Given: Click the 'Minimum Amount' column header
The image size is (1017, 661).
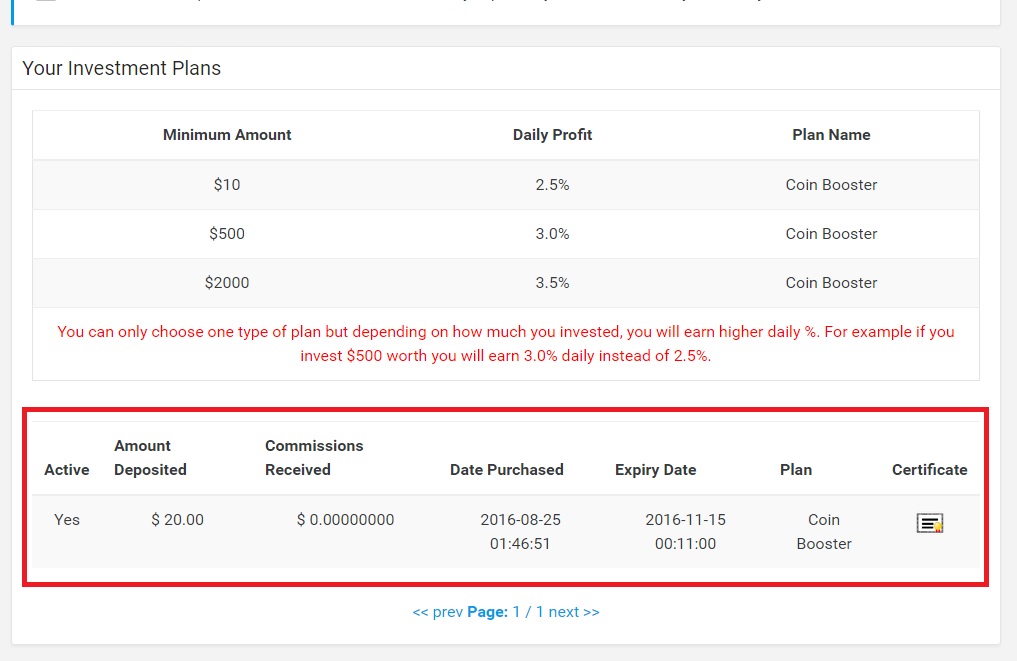Looking at the screenshot, I should (227, 135).
